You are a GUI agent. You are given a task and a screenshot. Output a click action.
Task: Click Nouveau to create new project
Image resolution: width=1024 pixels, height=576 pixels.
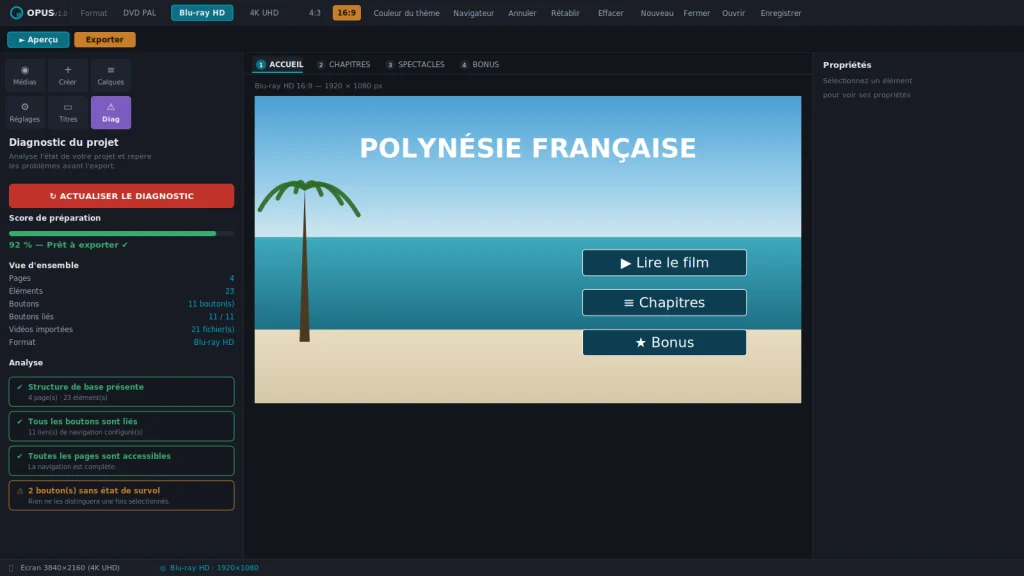tap(656, 13)
